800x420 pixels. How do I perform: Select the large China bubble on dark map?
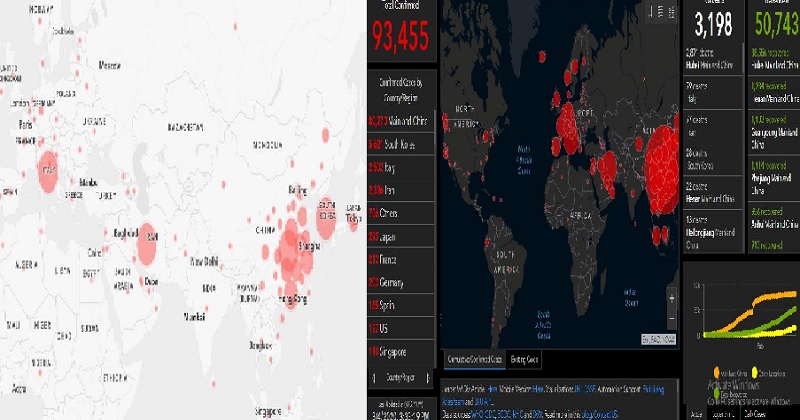pos(662,170)
